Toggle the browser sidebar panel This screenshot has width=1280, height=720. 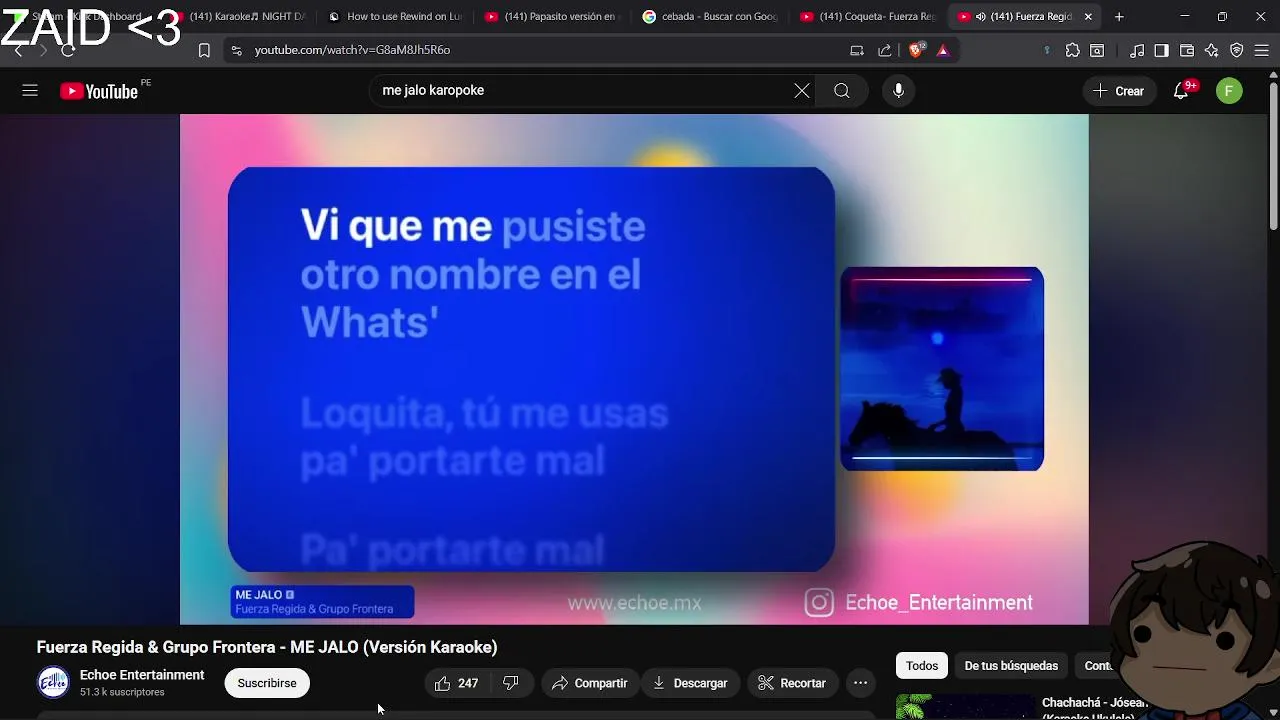(1161, 50)
